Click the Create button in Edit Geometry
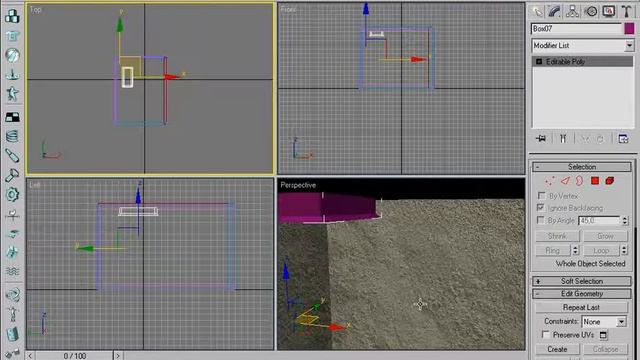Viewport: 640px width, 360px height. 557,349
